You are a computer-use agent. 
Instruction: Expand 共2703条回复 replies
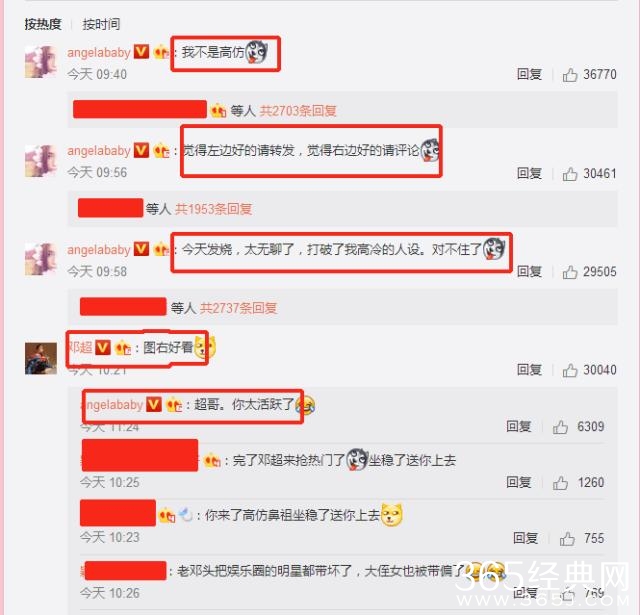298,111
